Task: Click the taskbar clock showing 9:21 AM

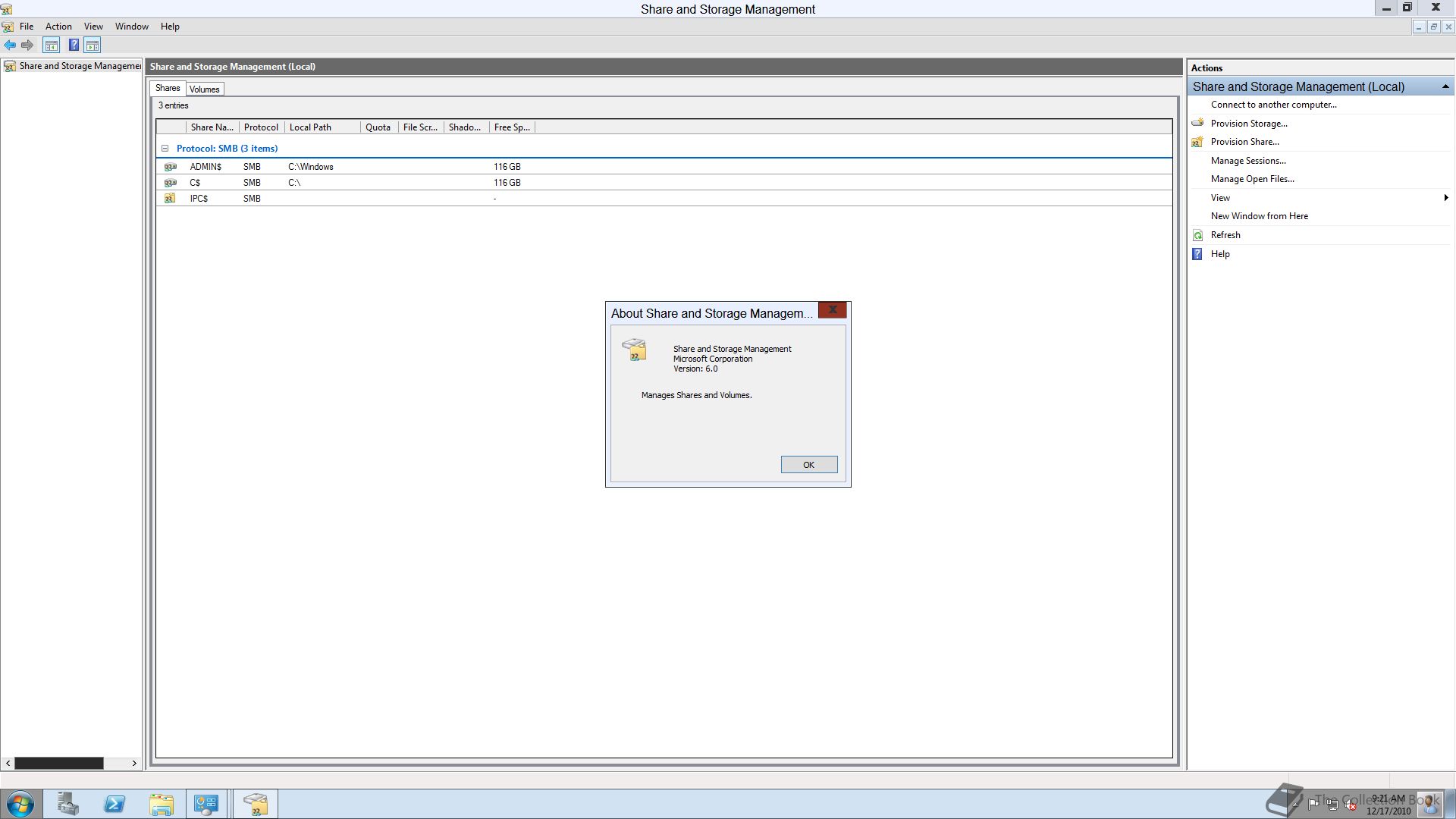Action: coord(1389,805)
